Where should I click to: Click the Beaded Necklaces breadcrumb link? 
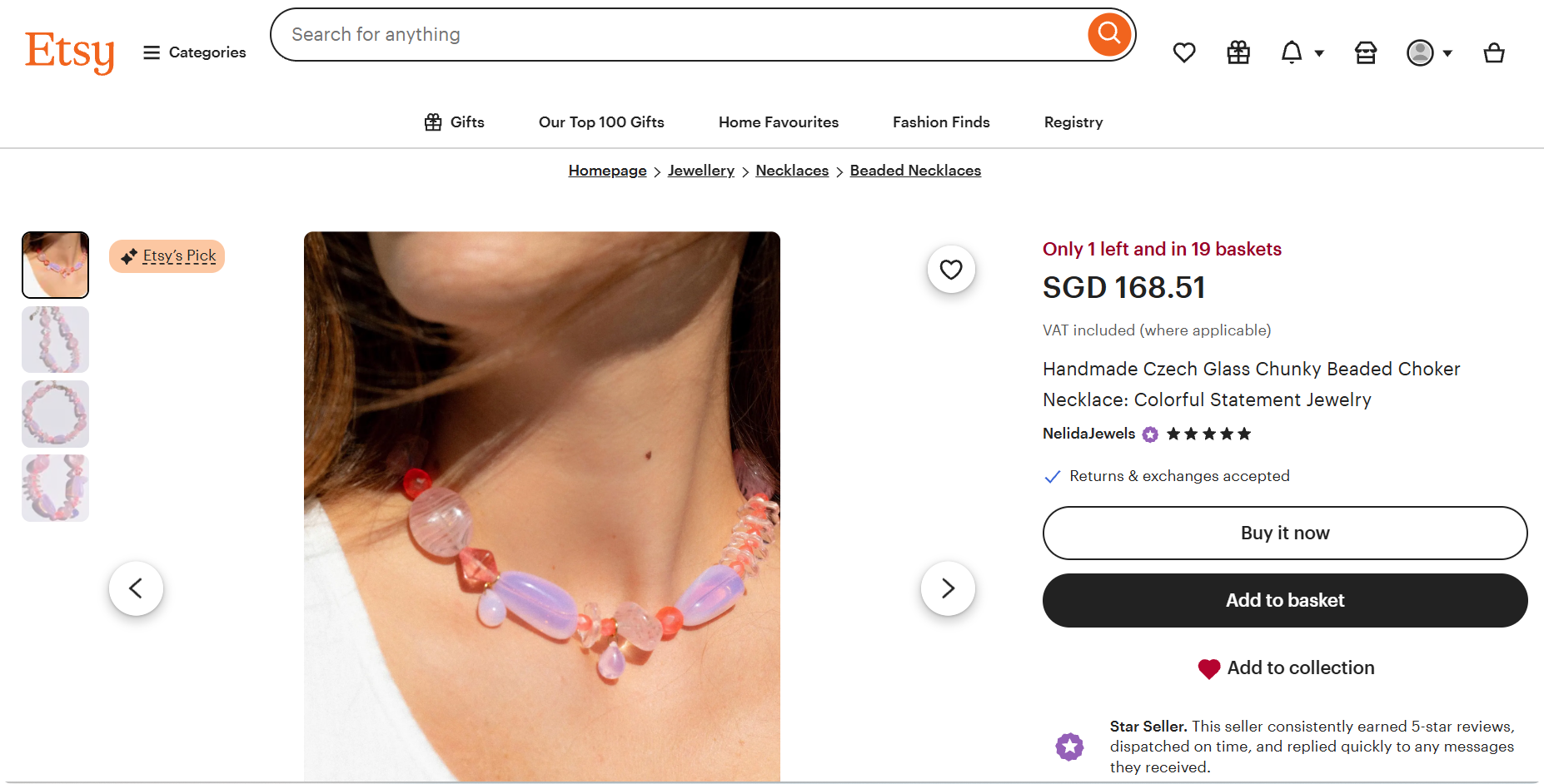[x=915, y=171]
